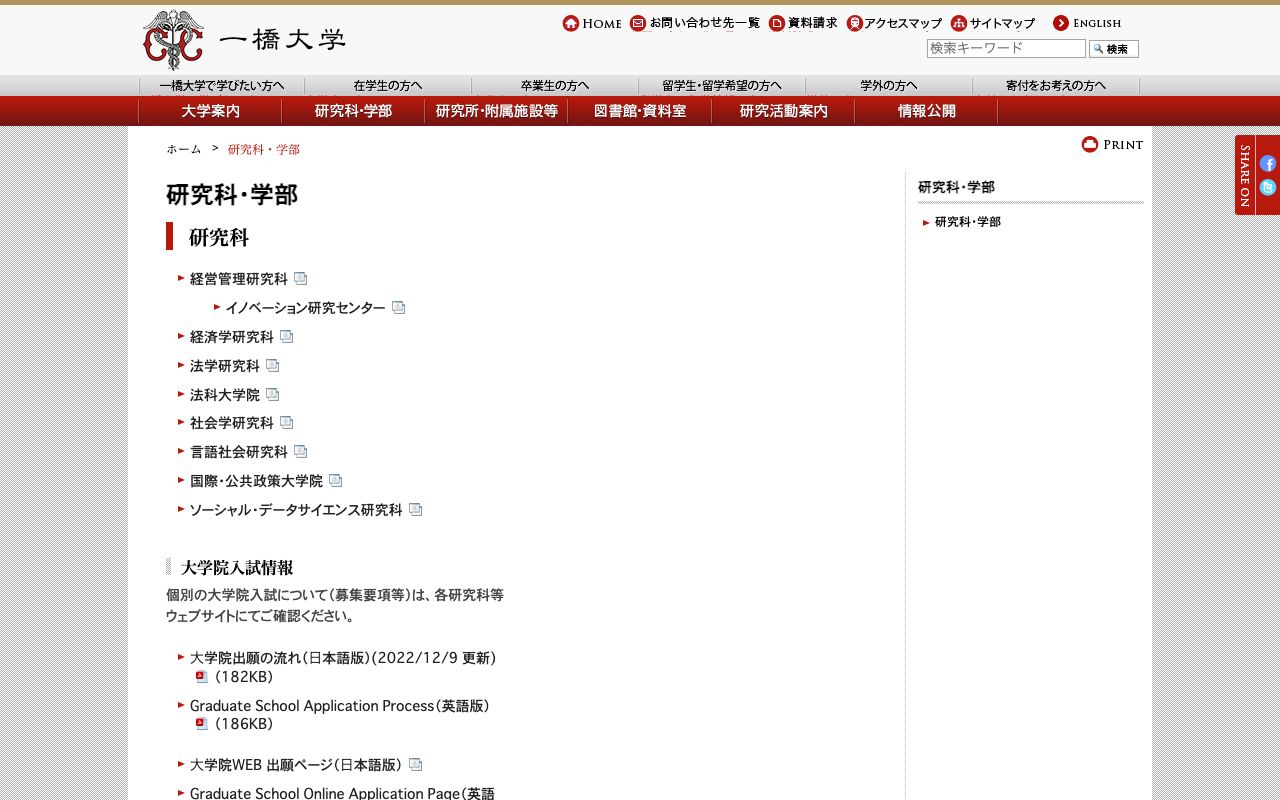Image resolution: width=1280 pixels, height=800 pixels.
Task: Click the external link icon beside 法学研究科
Action: coord(273,365)
